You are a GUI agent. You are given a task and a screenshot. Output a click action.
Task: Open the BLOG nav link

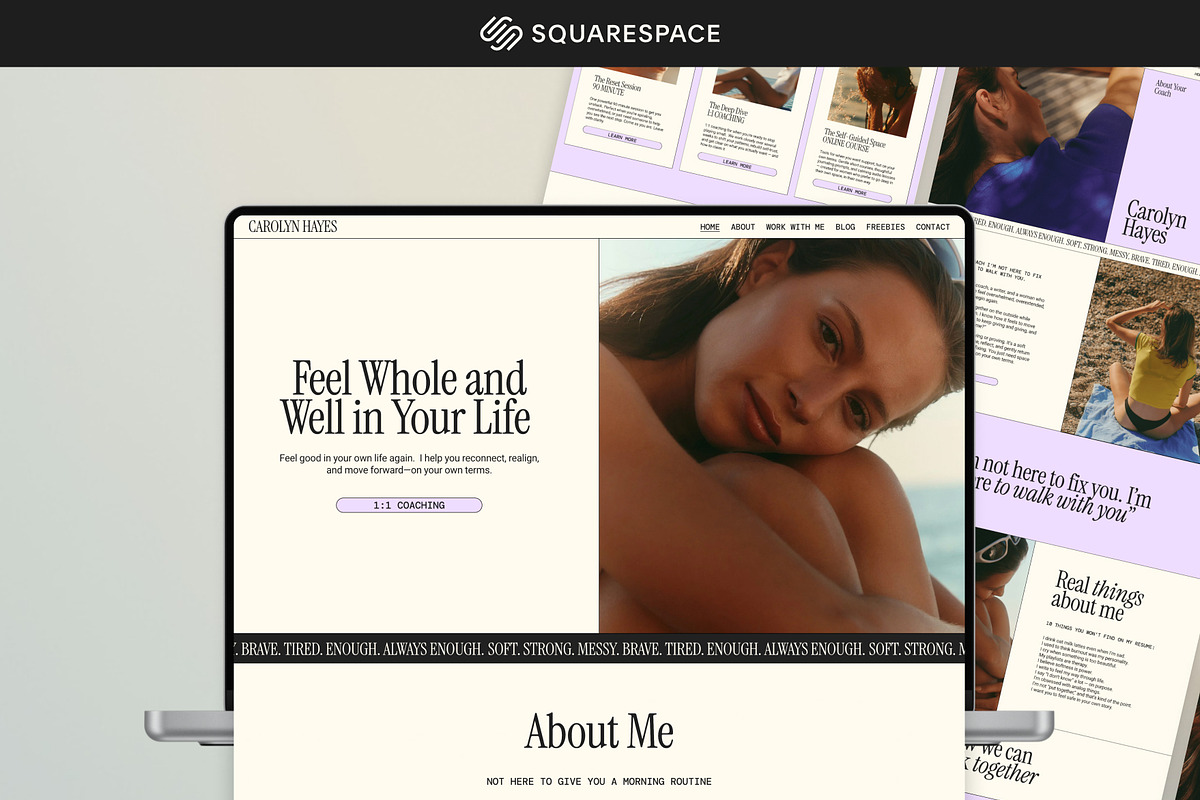tap(845, 227)
